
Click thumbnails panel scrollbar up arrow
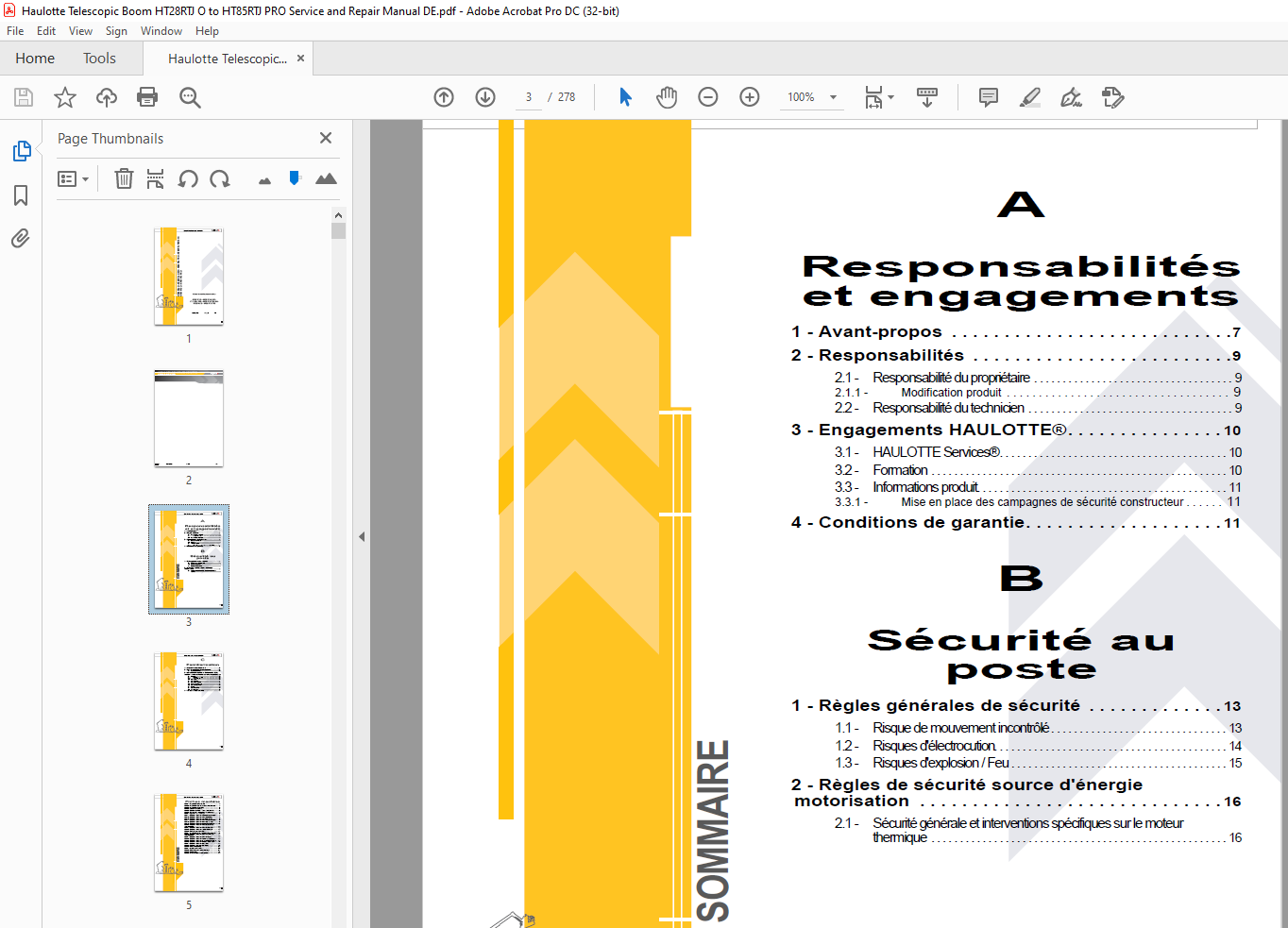pyautogui.click(x=339, y=214)
